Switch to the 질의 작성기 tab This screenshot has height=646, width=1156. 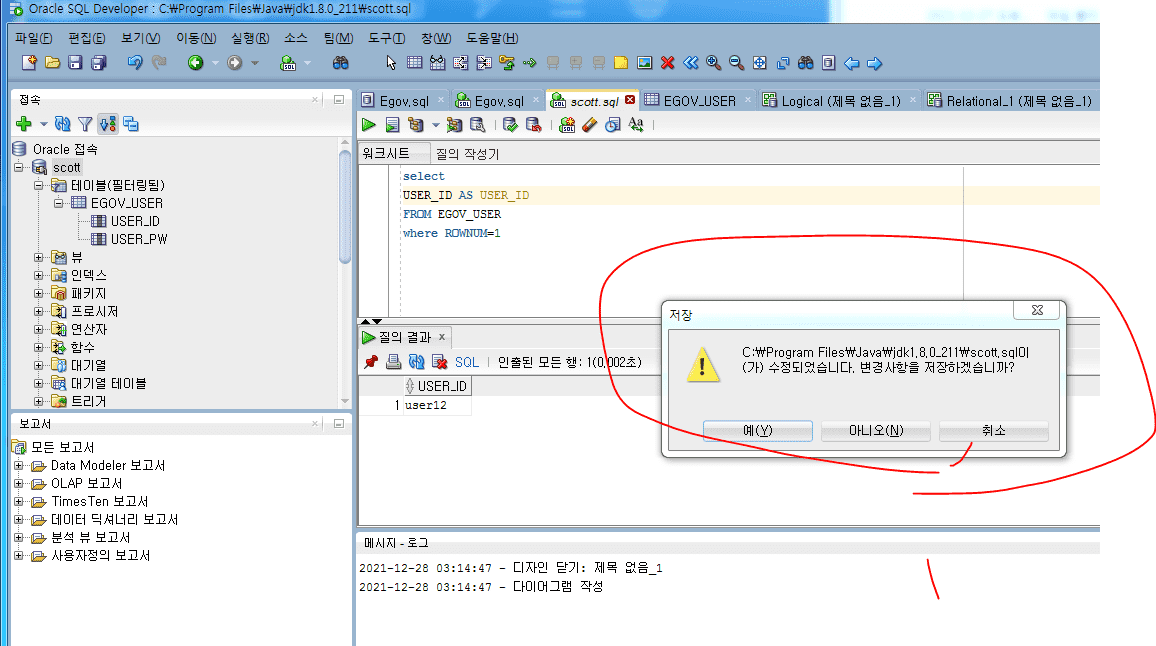point(467,154)
